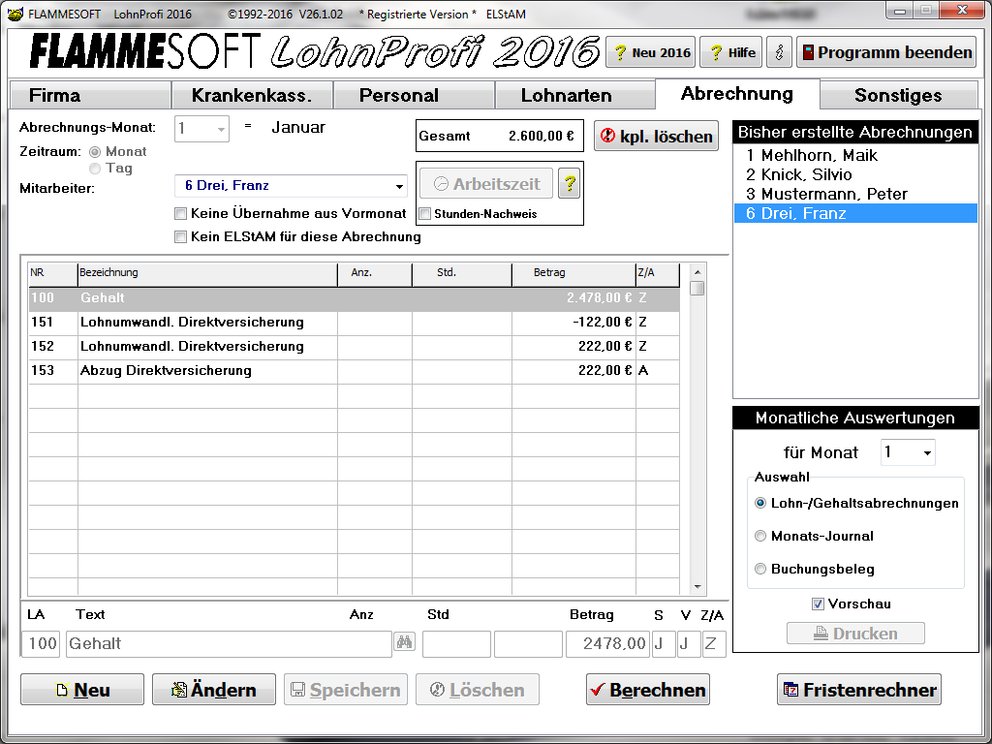The width and height of the screenshot is (992, 744).
Task: Click the Betrag column header
Action: point(574,273)
